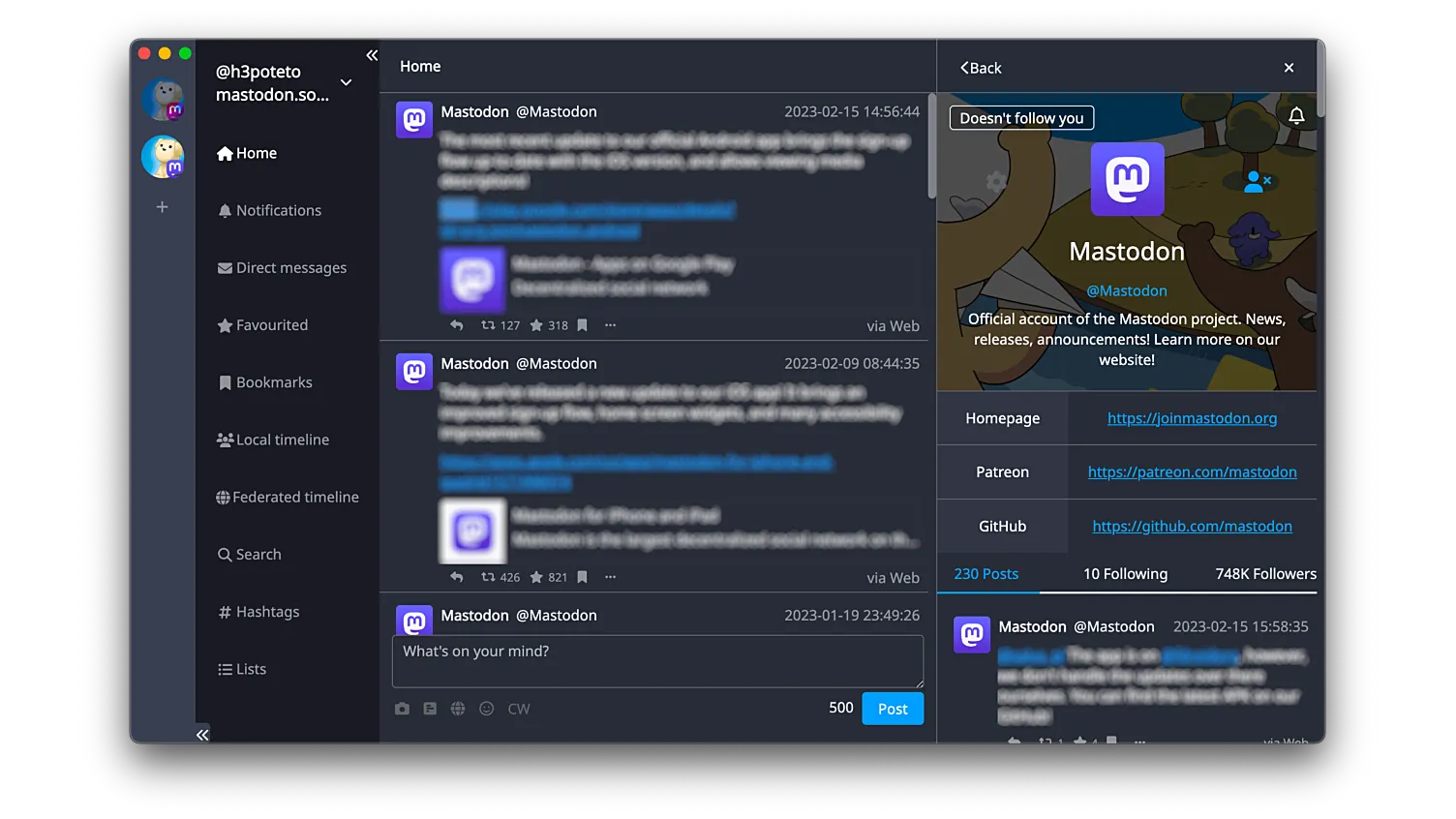Switch to the second account avatar
The width and height of the screenshot is (1456, 819).
tap(164, 157)
